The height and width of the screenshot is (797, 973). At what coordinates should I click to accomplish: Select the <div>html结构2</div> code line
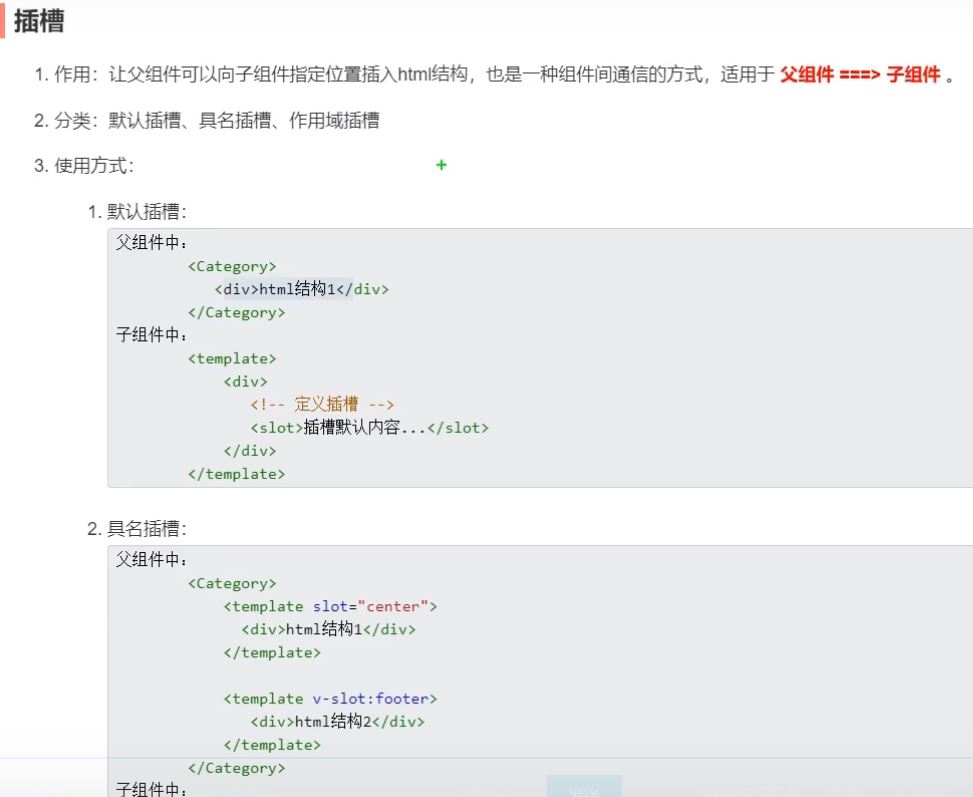click(338, 722)
